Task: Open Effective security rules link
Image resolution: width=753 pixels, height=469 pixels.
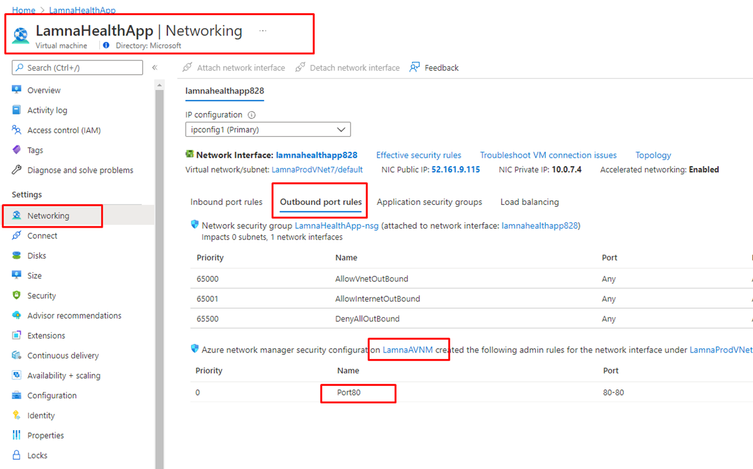Action: (418, 155)
